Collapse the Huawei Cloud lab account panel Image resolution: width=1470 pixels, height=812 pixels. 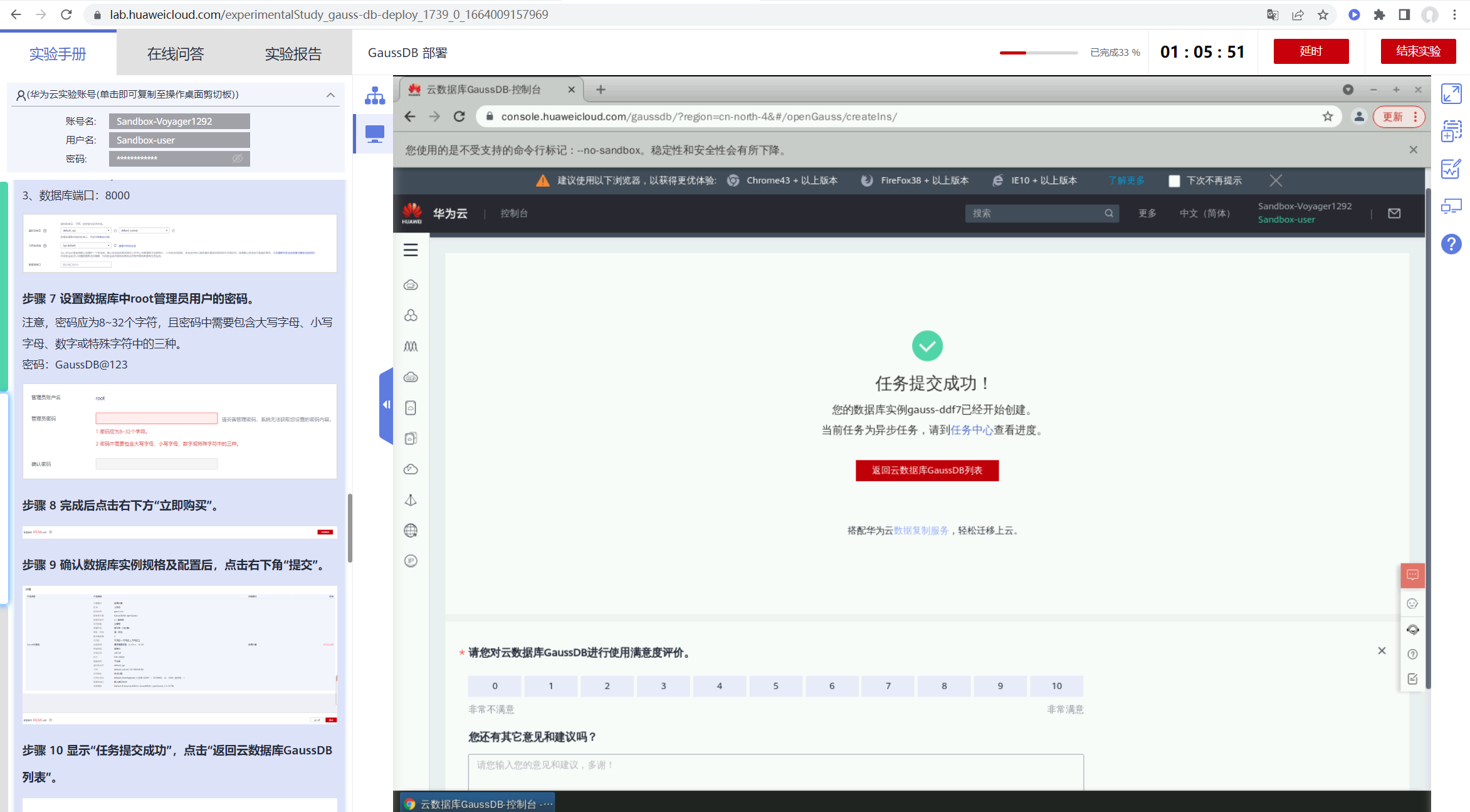tap(330, 95)
